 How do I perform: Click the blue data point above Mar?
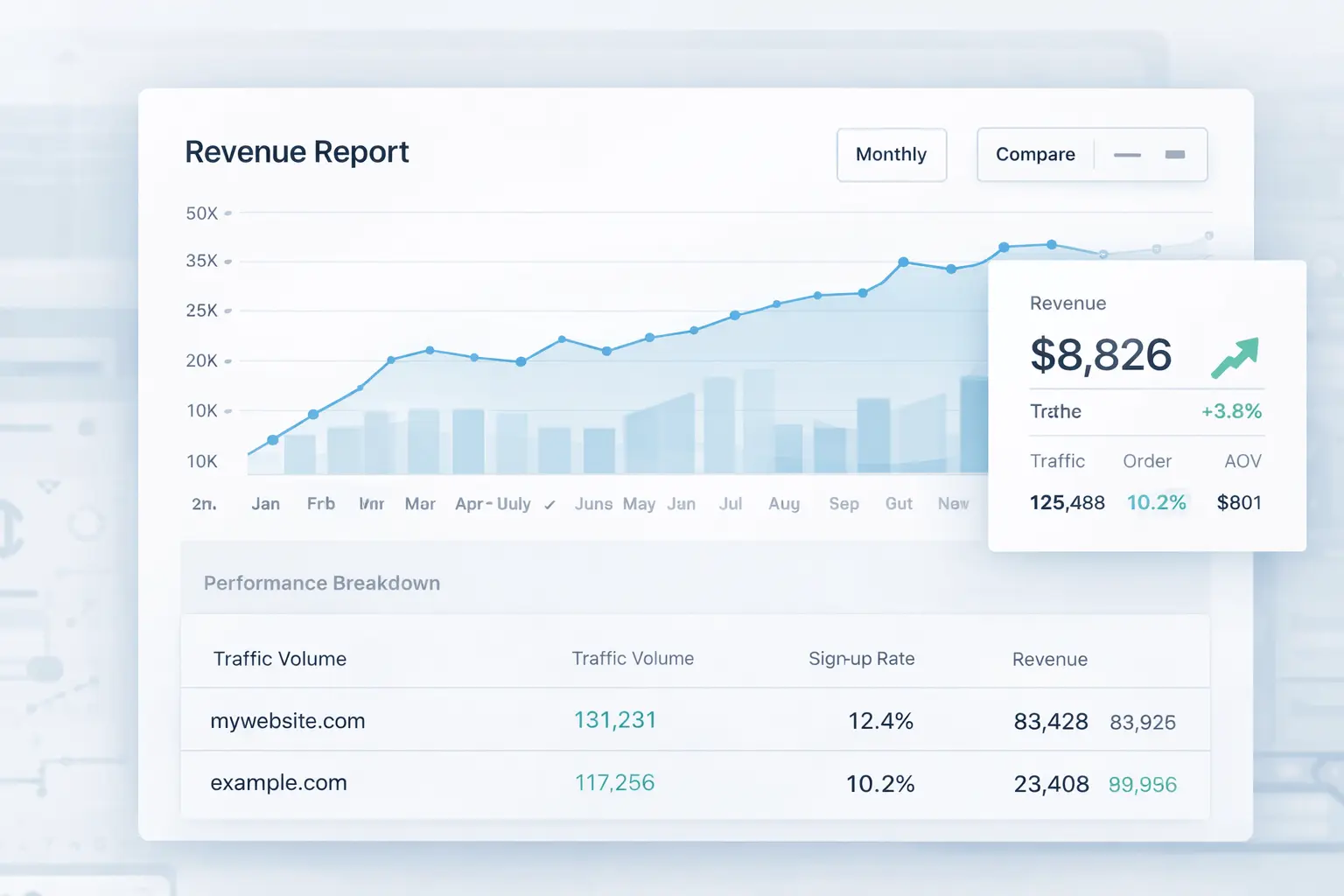point(429,349)
